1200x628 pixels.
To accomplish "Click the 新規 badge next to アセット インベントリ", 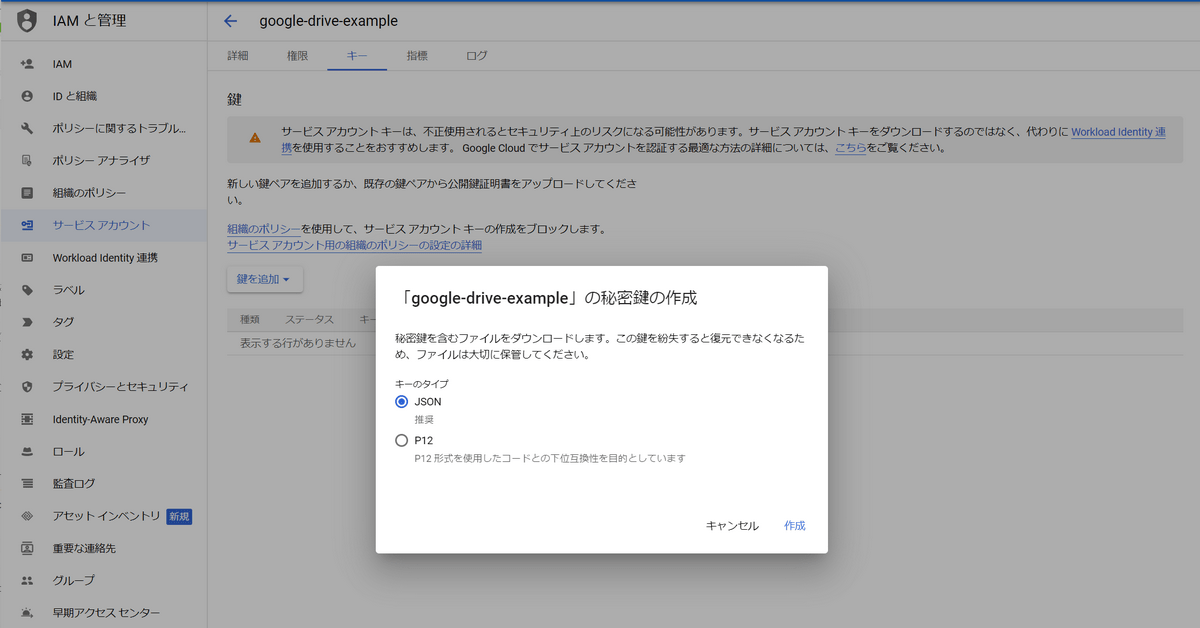I will coord(179,516).
